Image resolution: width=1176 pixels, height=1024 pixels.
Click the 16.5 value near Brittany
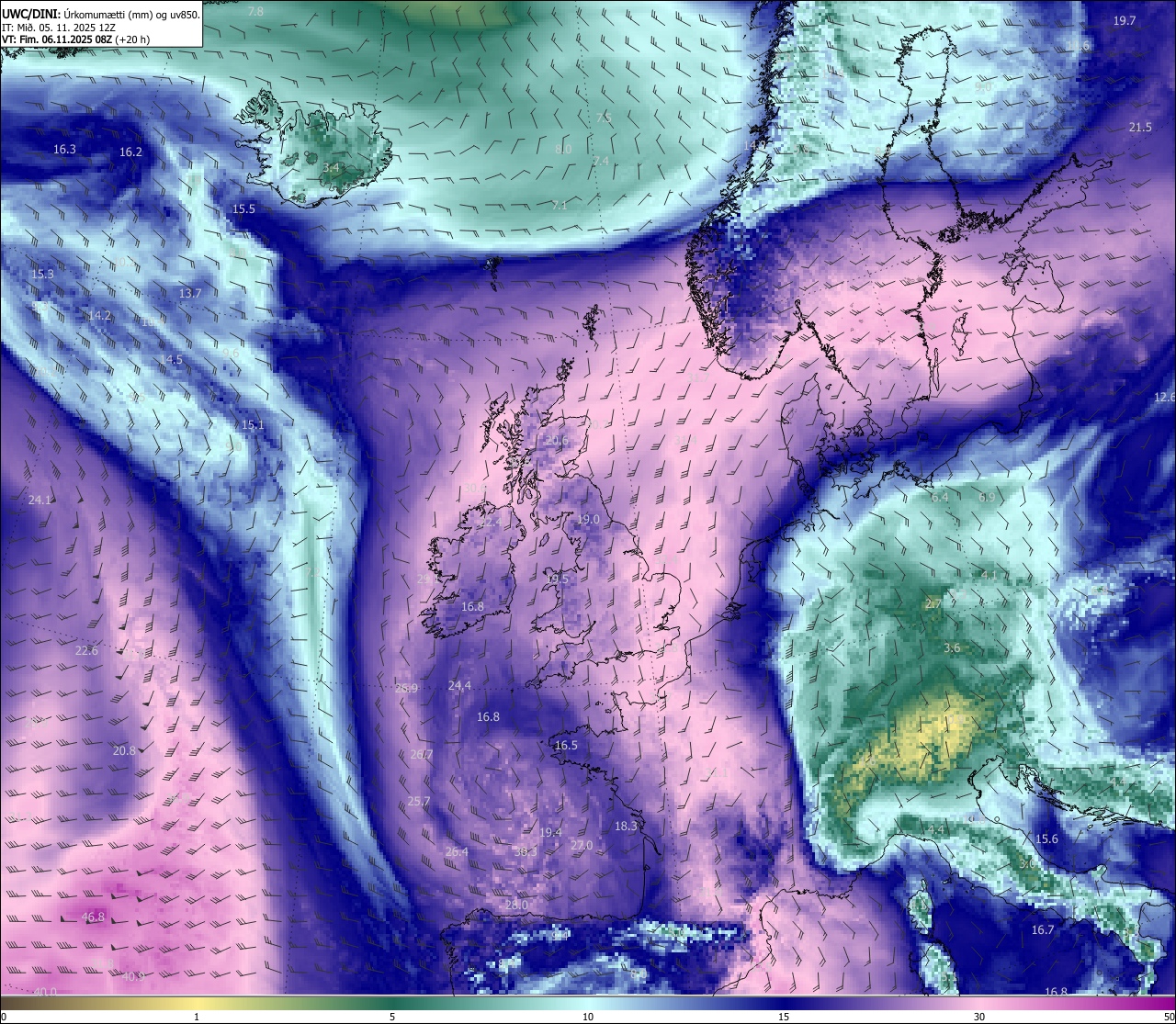pyautogui.click(x=566, y=745)
